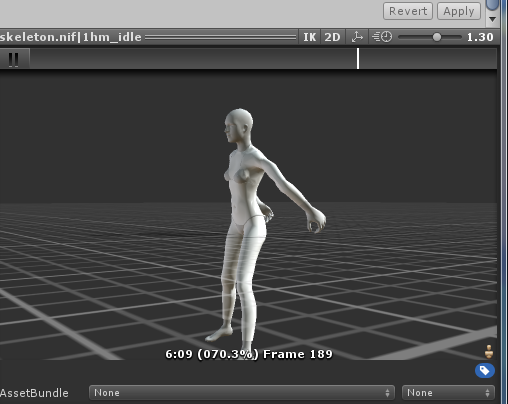Click the blue asset label tag icon

pos(485,371)
